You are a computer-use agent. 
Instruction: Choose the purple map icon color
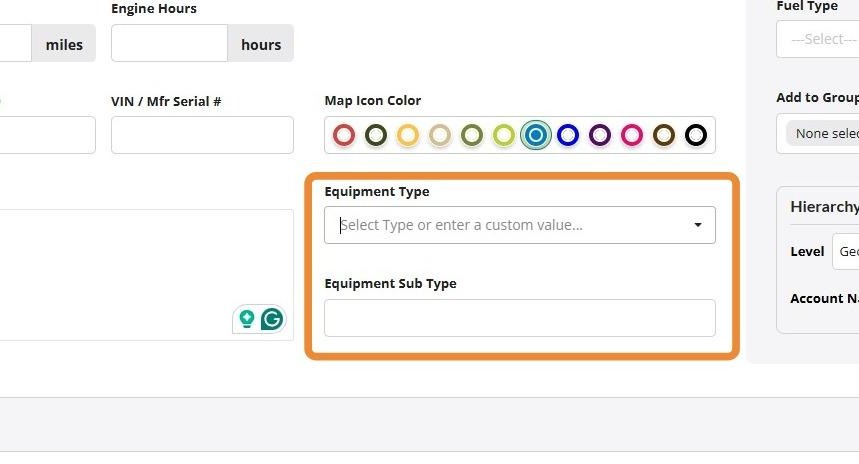click(x=600, y=135)
